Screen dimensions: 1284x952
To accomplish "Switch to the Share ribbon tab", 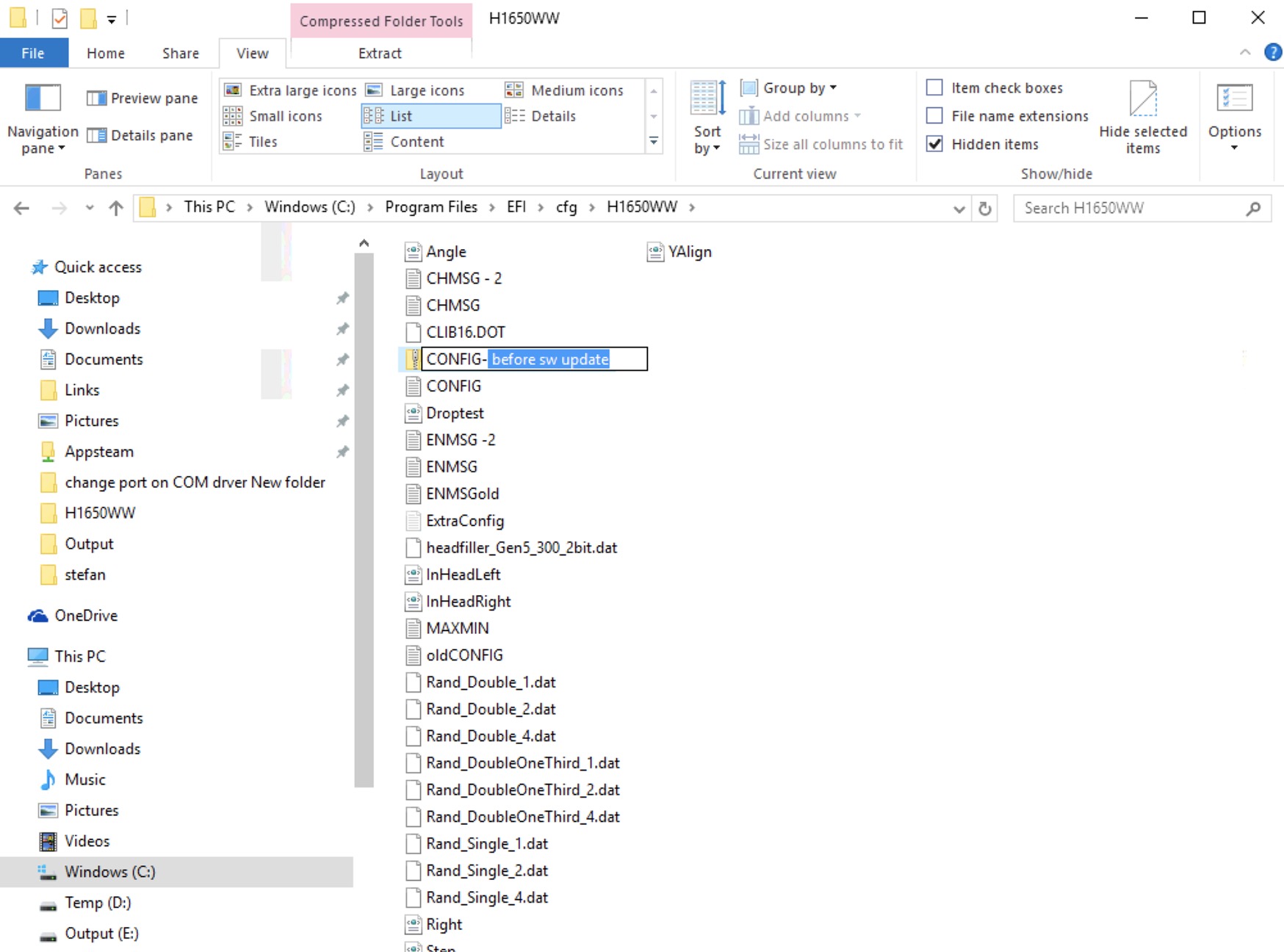I will tap(181, 53).
